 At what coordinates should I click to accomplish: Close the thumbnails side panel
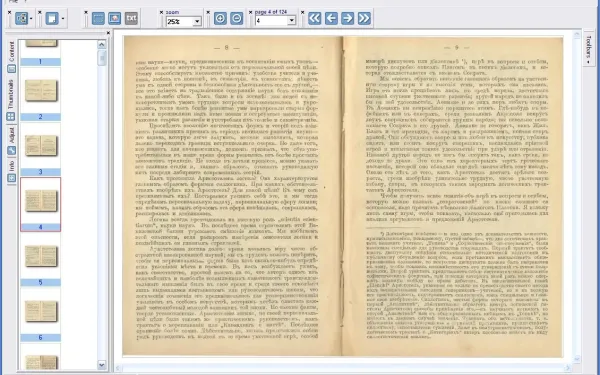tap(108, 33)
